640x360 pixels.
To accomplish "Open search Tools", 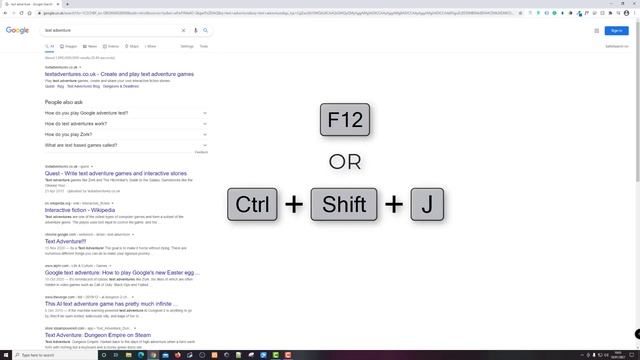I will [204, 47].
